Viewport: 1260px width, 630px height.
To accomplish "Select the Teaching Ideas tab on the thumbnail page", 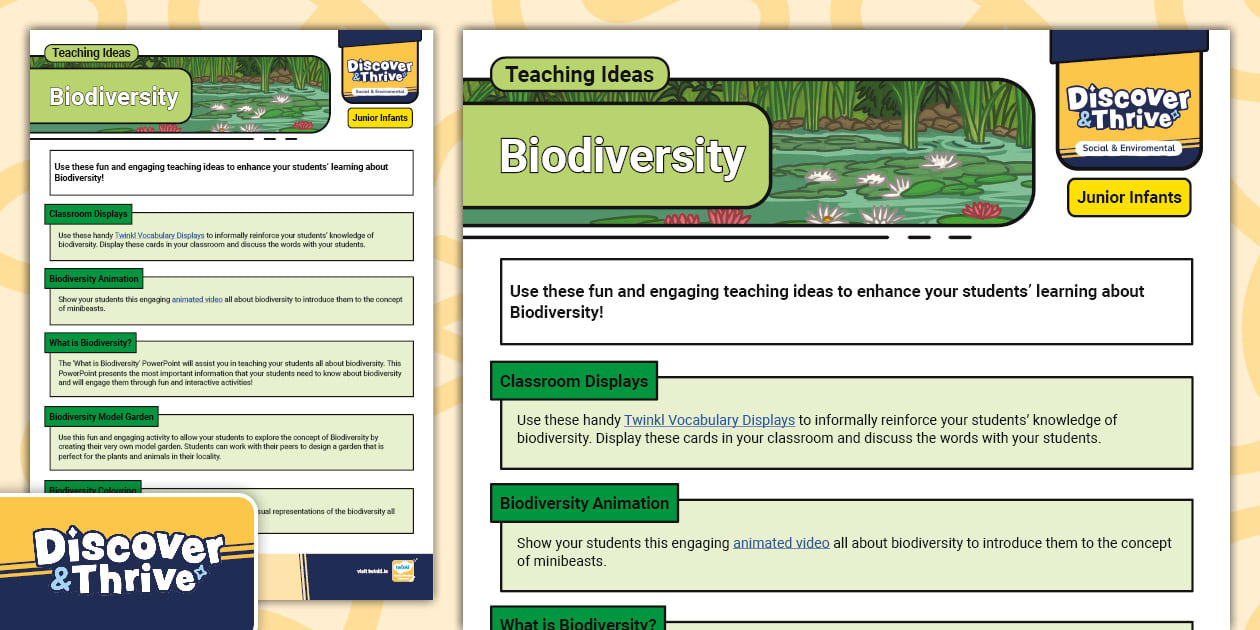I will click(x=91, y=52).
